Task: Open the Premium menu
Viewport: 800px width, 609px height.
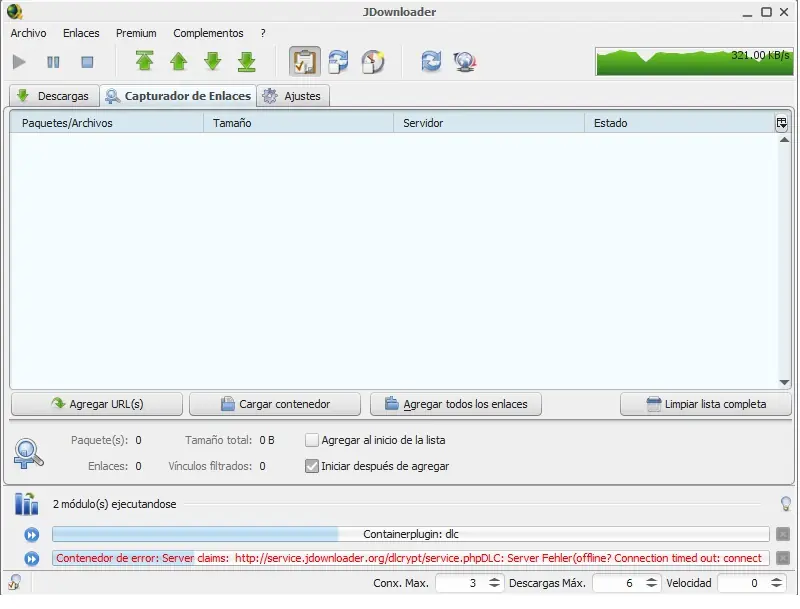Action: click(136, 33)
